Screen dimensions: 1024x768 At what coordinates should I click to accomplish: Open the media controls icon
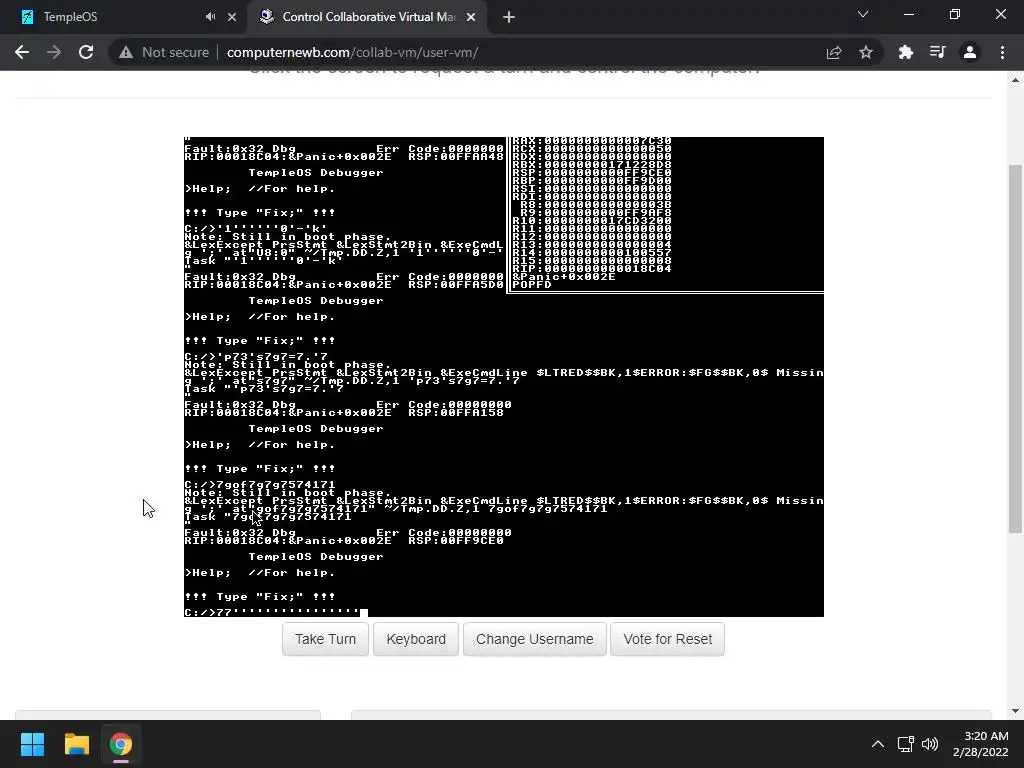click(x=937, y=52)
